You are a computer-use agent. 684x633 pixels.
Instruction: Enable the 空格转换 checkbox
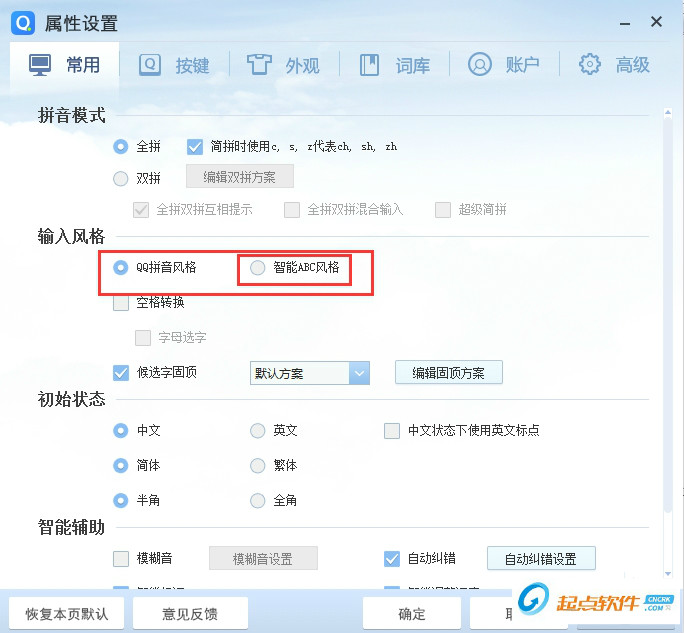point(121,303)
